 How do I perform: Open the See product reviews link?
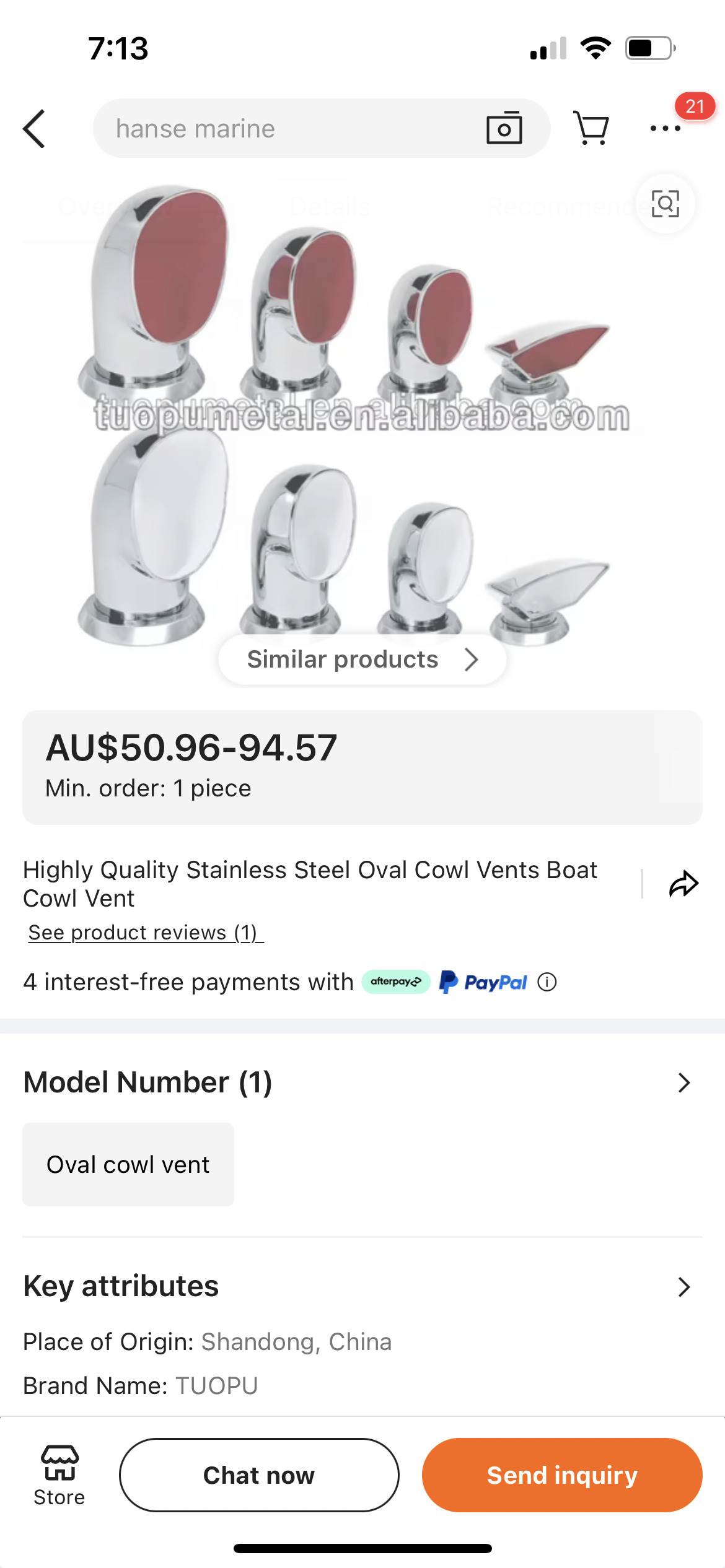pyautogui.click(x=146, y=933)
